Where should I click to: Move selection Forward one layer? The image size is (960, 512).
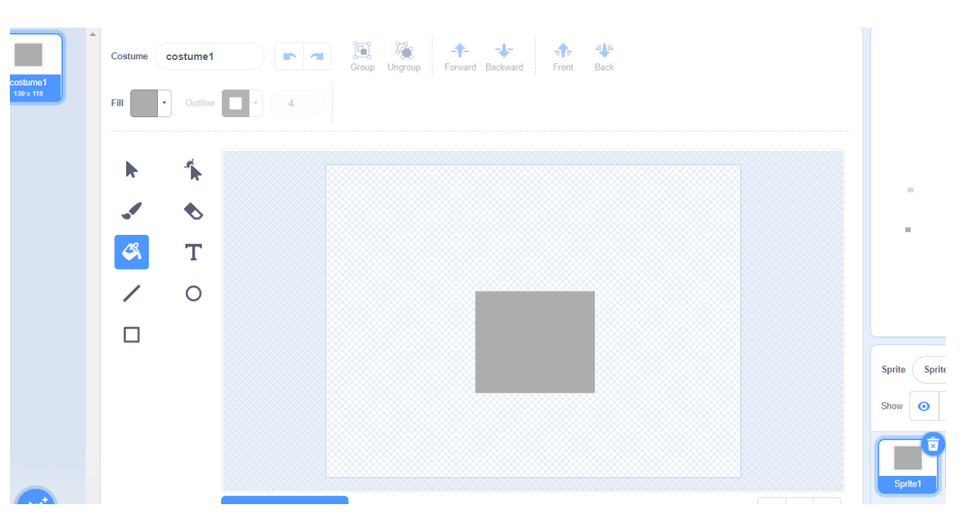click(460, 56)
